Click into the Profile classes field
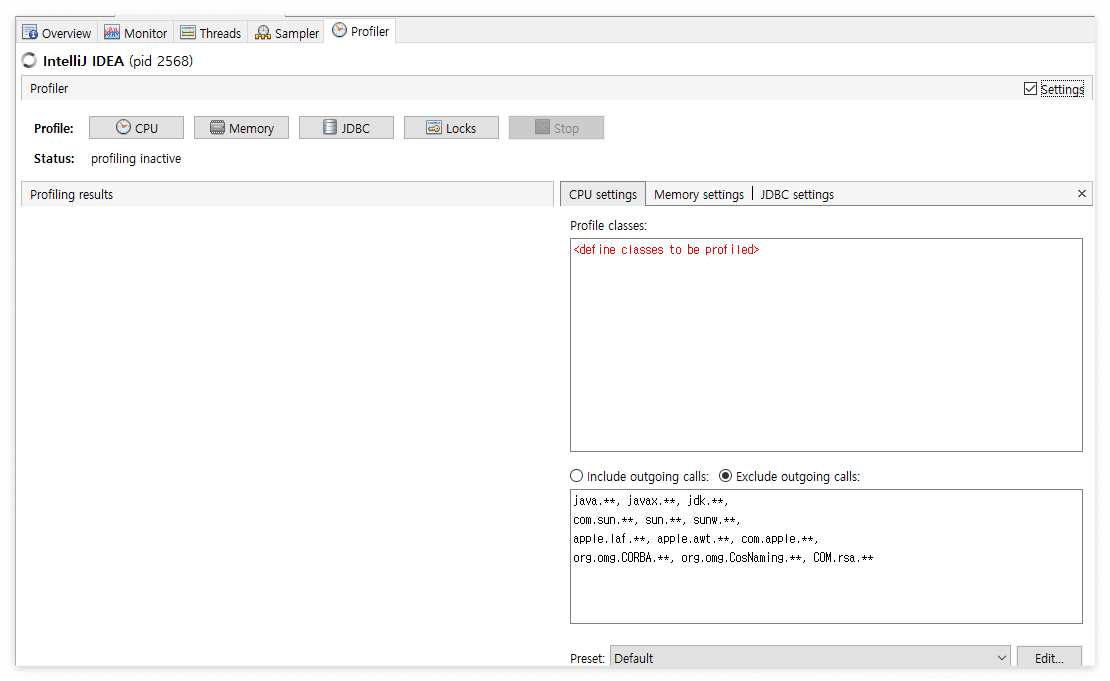1110x681 pixels. pyautogui.click(x=826, y=345)
